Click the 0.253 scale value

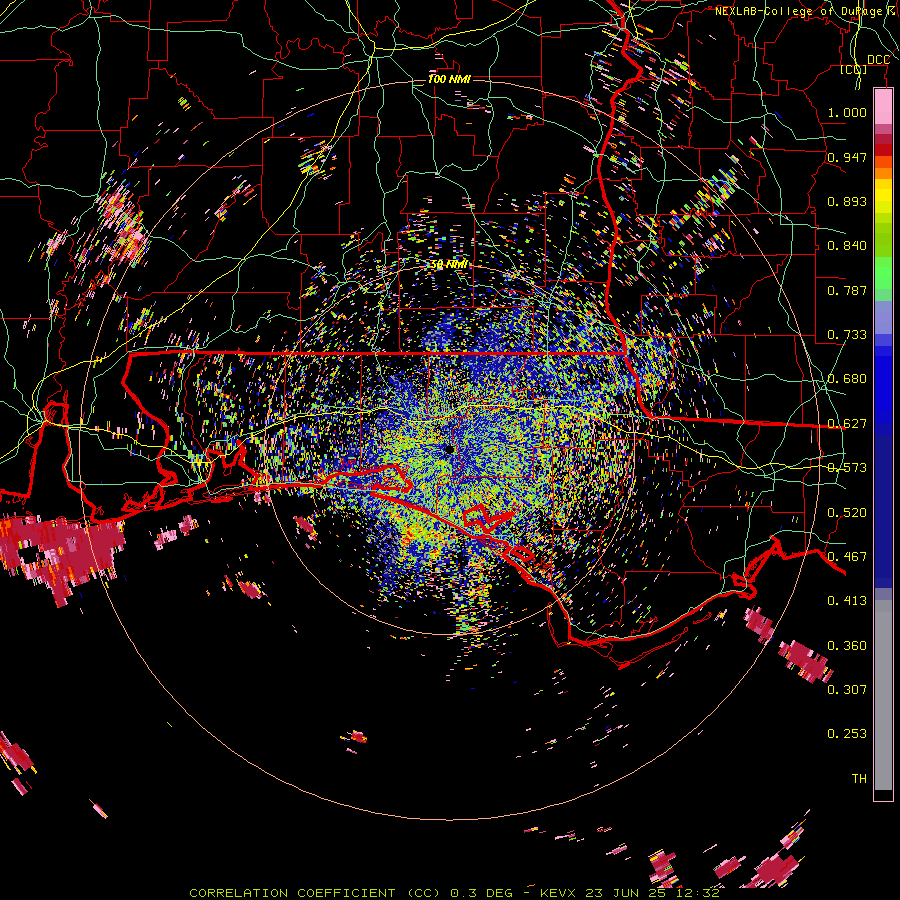tap(847, 734)
